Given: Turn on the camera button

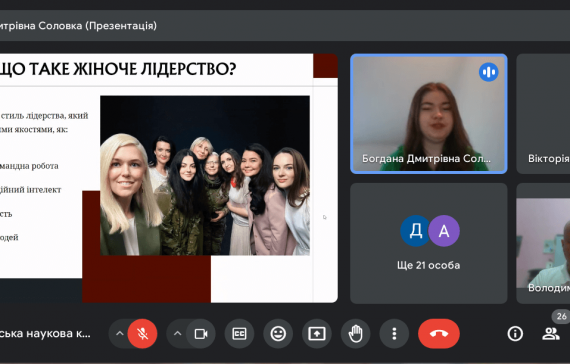Looking at the screenshot, I should coord(201,333).
